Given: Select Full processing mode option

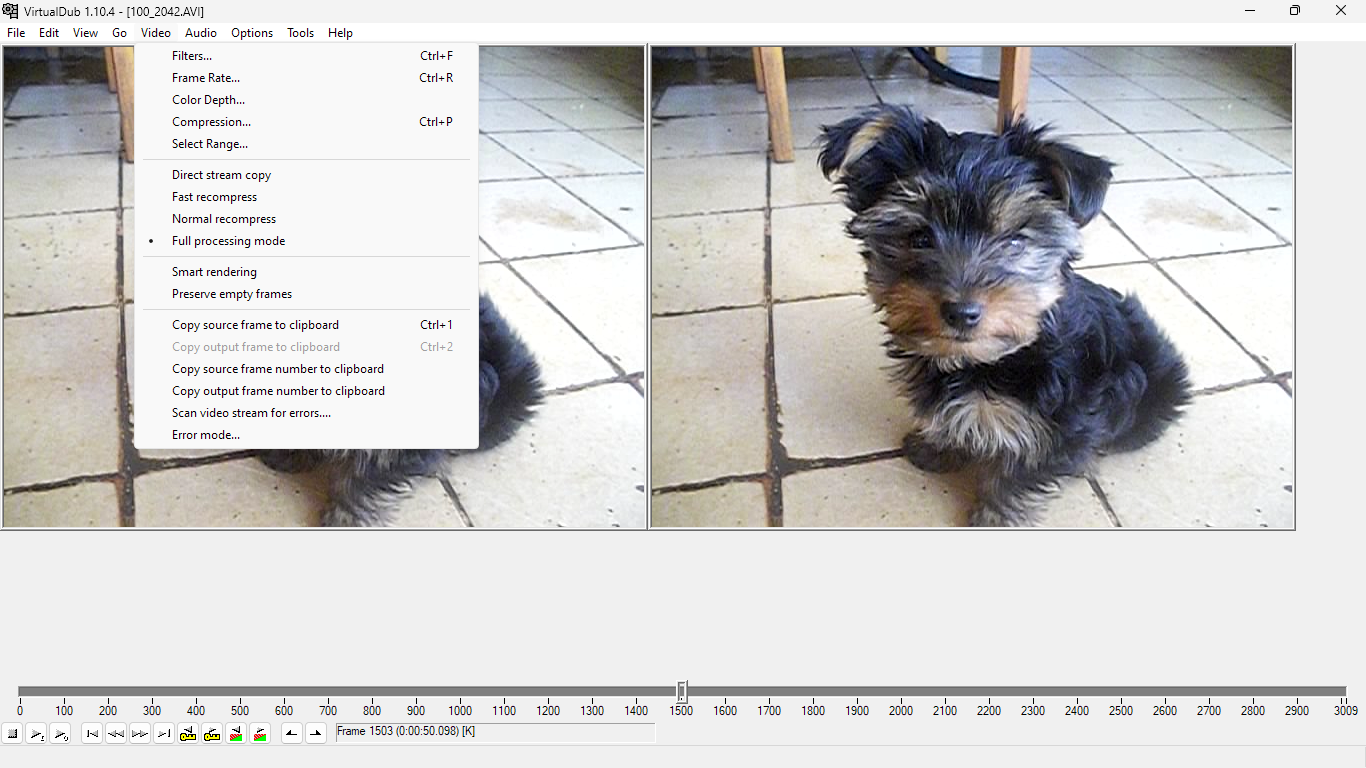Looking at the screenshot, I should tap(228, 241).
